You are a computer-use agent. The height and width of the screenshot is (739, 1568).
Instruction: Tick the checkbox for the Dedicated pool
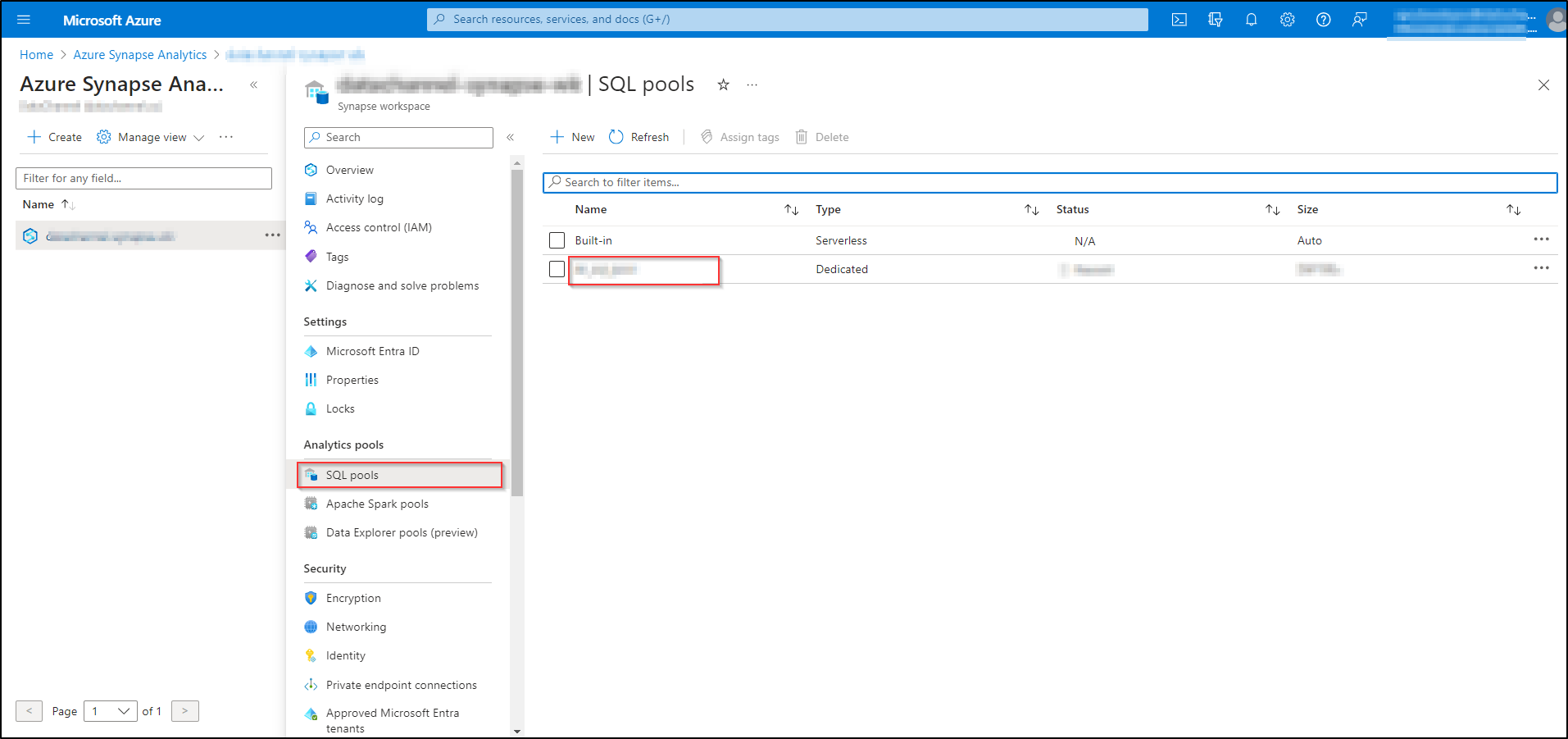point(557,269)
